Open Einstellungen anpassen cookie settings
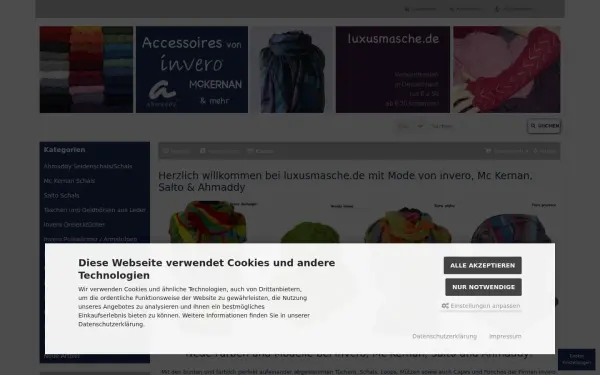The width and height of the screenshot is (600, 375). (481, 306)
